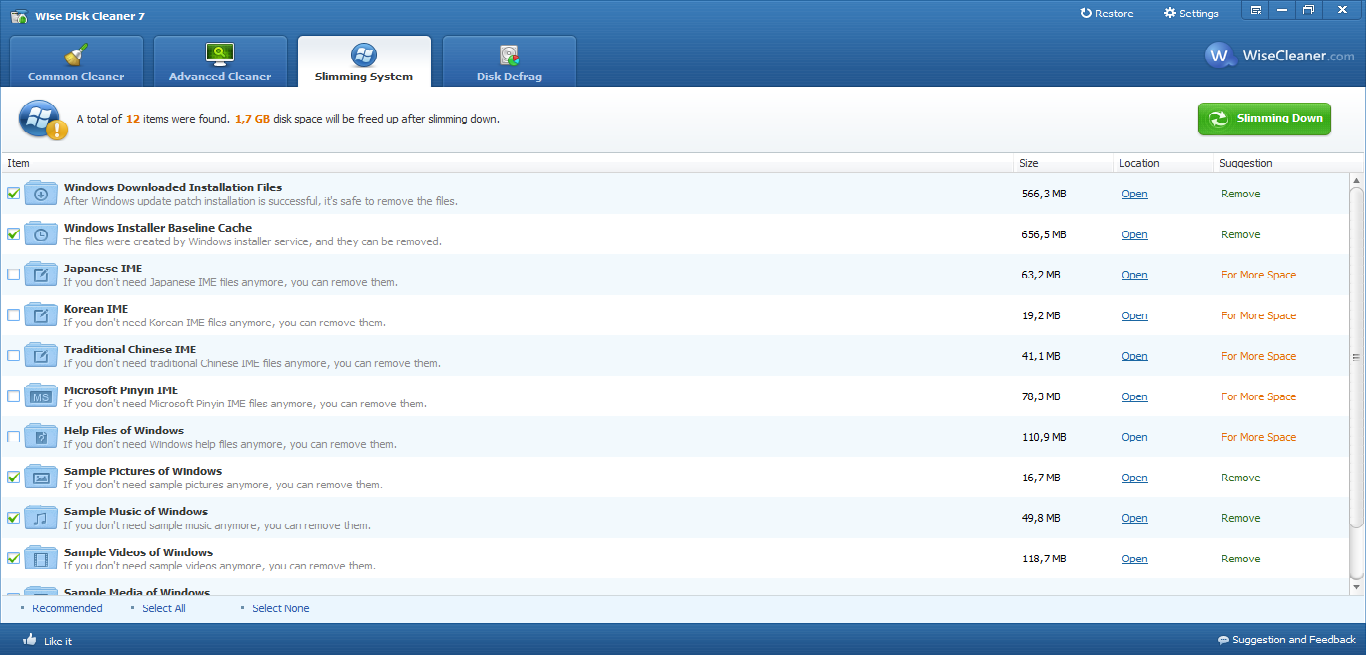Viewport: 1366px width, 655px height.
Task: Click the Traditional Chinese IME folder icon
Action: click(x=41, y=355)
